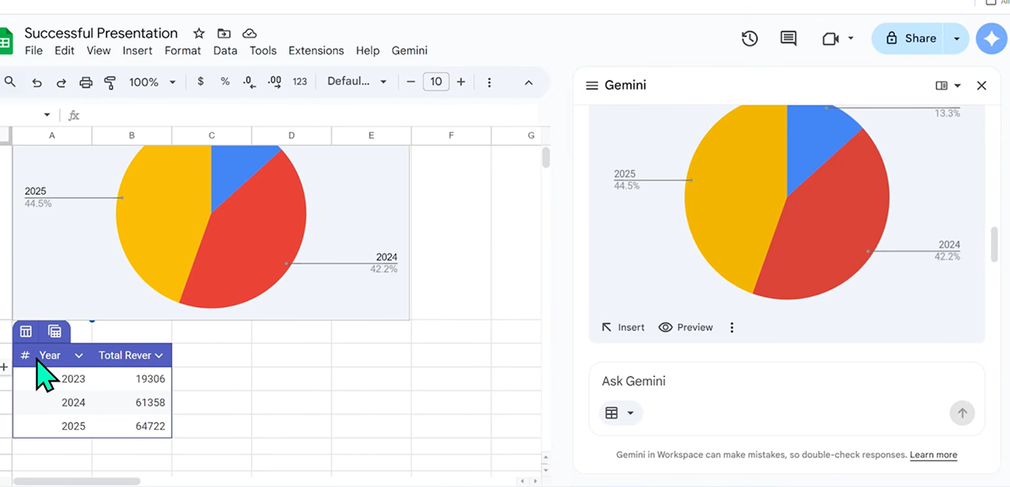
Task: Click the calculator table icon above table
Action: coord(55,332)
